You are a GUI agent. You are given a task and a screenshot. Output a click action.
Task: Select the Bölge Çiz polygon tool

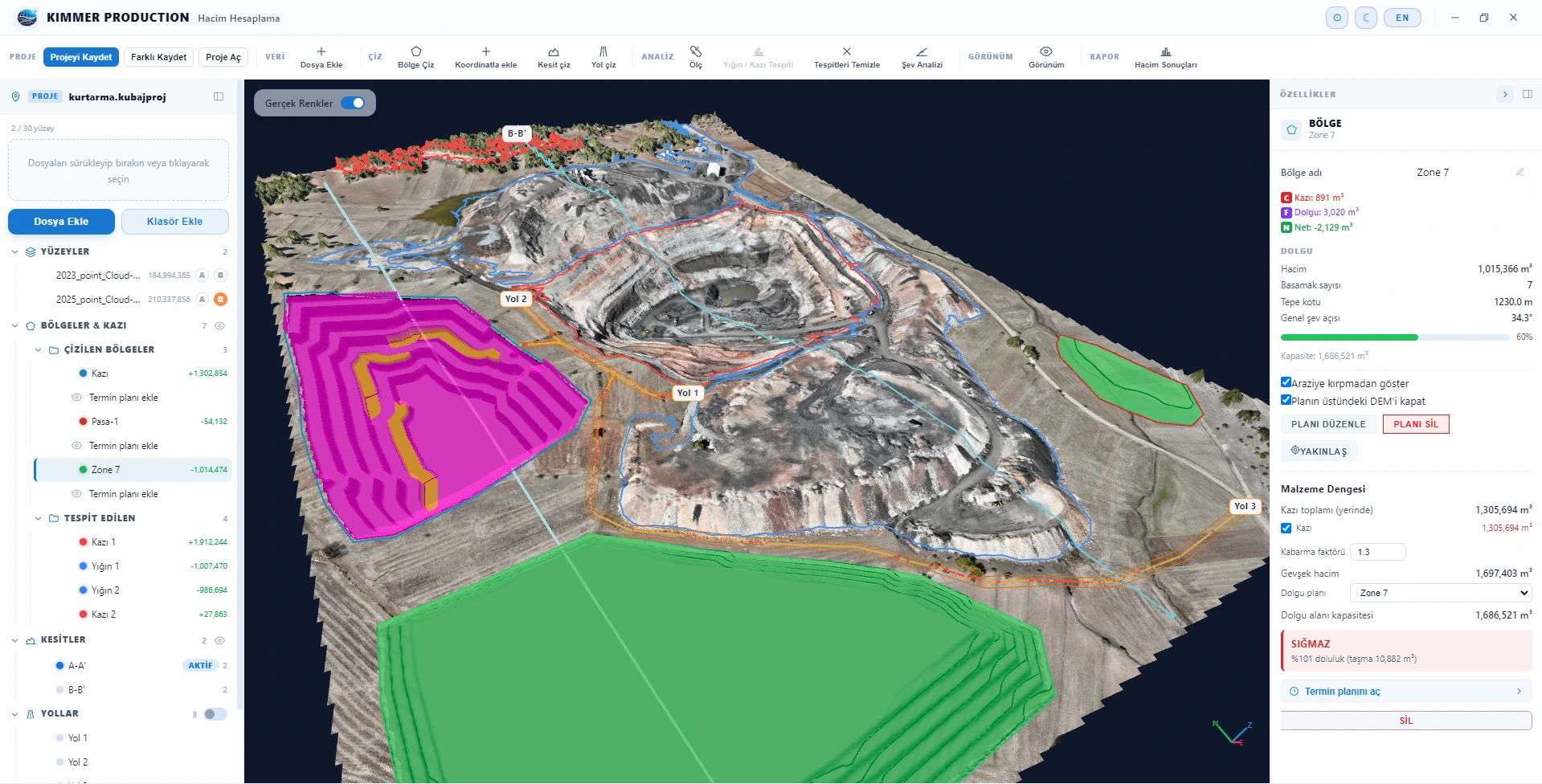pyautogui.click(x=415, y=57)
